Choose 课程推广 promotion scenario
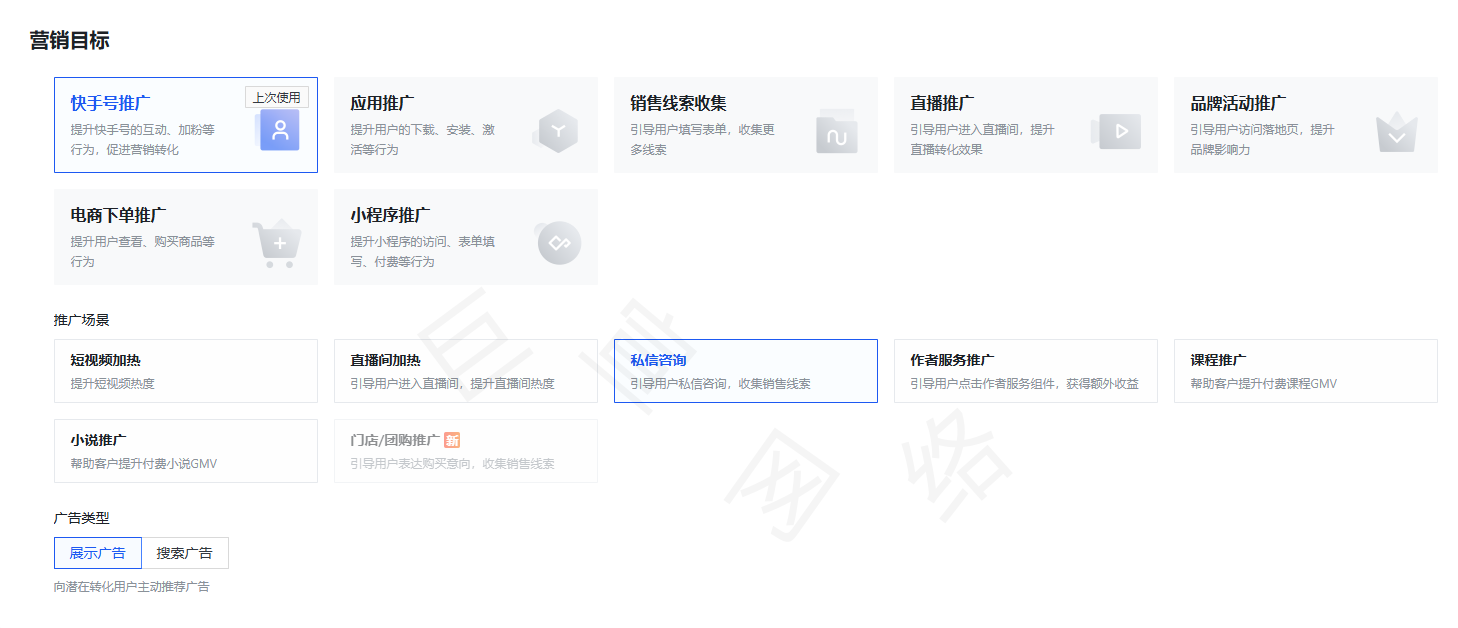1458x628 pixels. [1305, 370]
